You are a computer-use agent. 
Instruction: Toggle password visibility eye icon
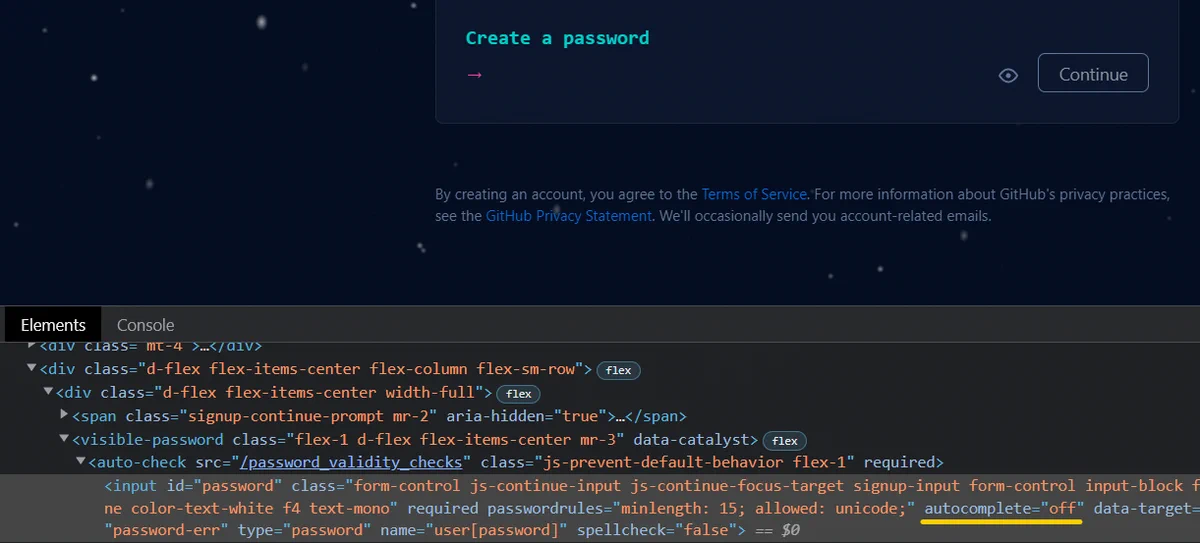click(1008, 75)
